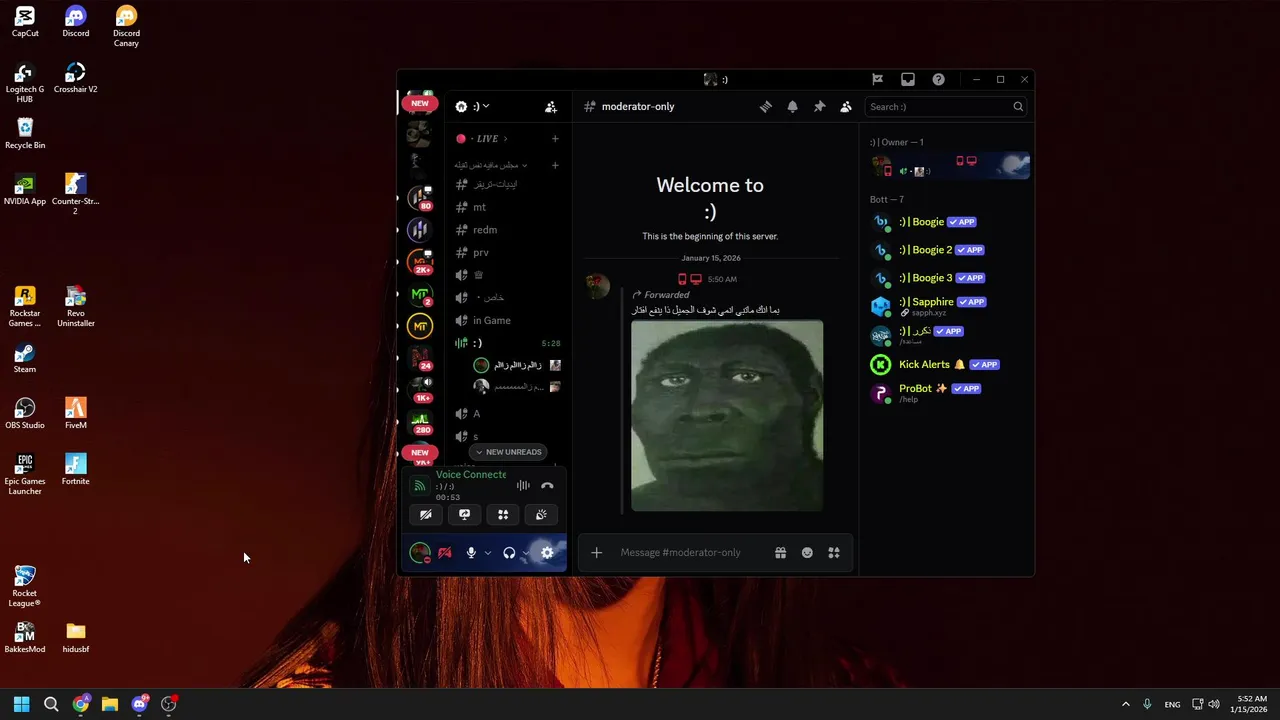Viewport: 1280px width, 720px height.
Task: Disconnect from voice call
Action: coord(547,486)
